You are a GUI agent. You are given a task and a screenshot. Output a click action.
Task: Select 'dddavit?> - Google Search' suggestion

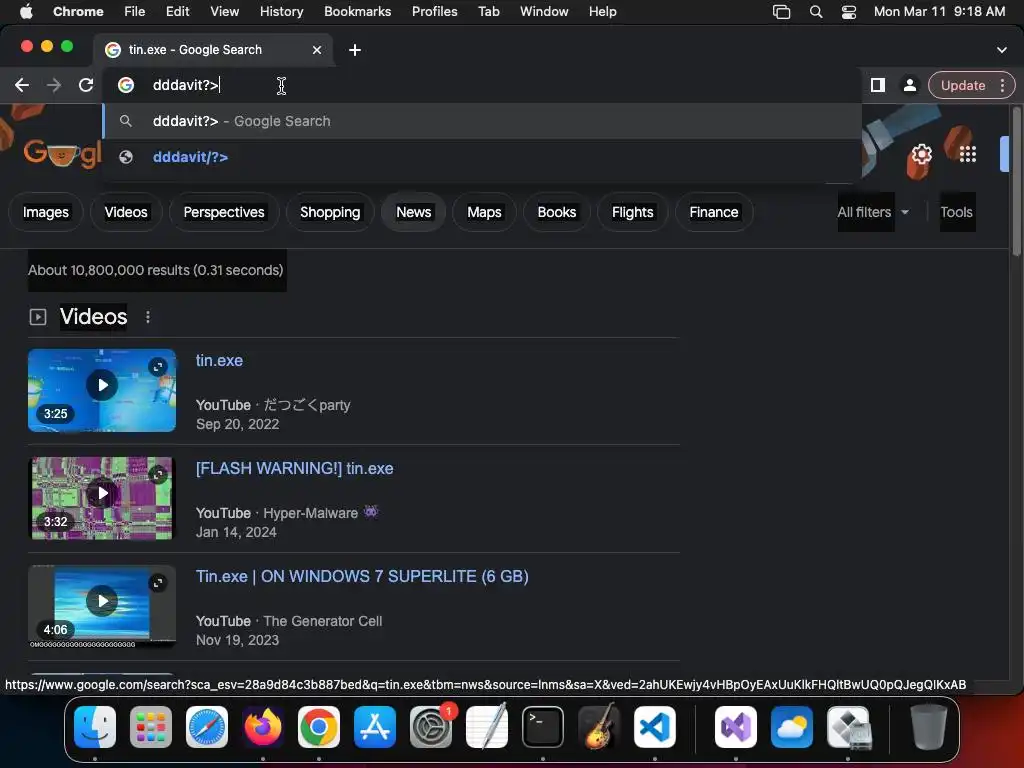coord(482,121)
